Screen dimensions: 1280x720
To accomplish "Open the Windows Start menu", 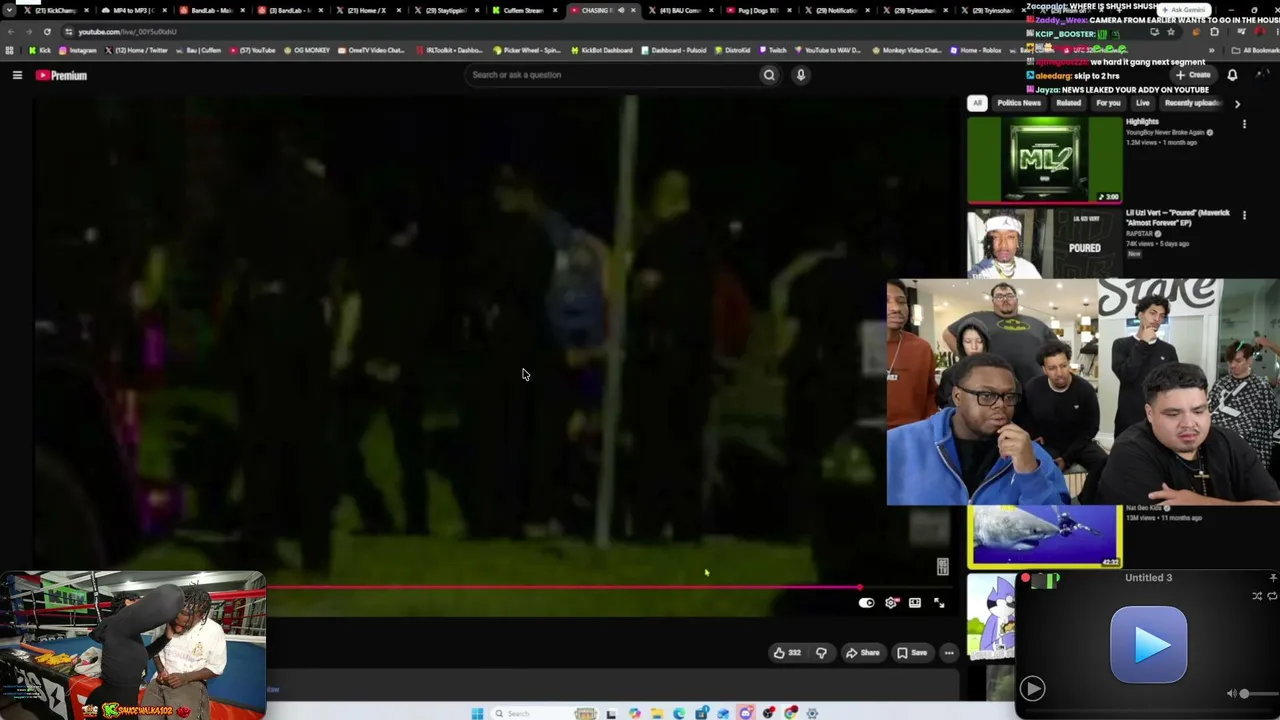I will (x=477, y=713).
